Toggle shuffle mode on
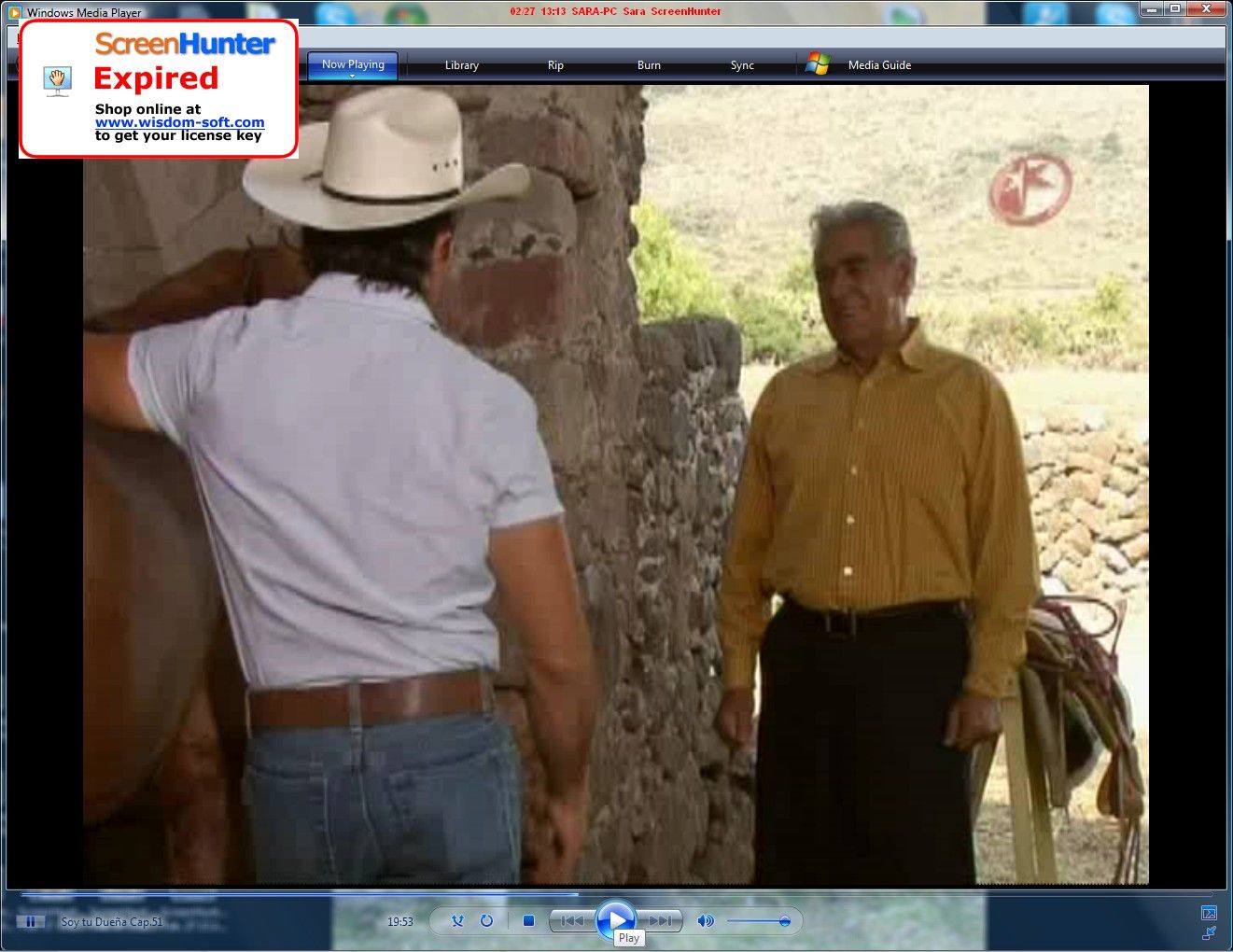The height and width of the screenshot is (952, 1233). [x=457, y=921]
